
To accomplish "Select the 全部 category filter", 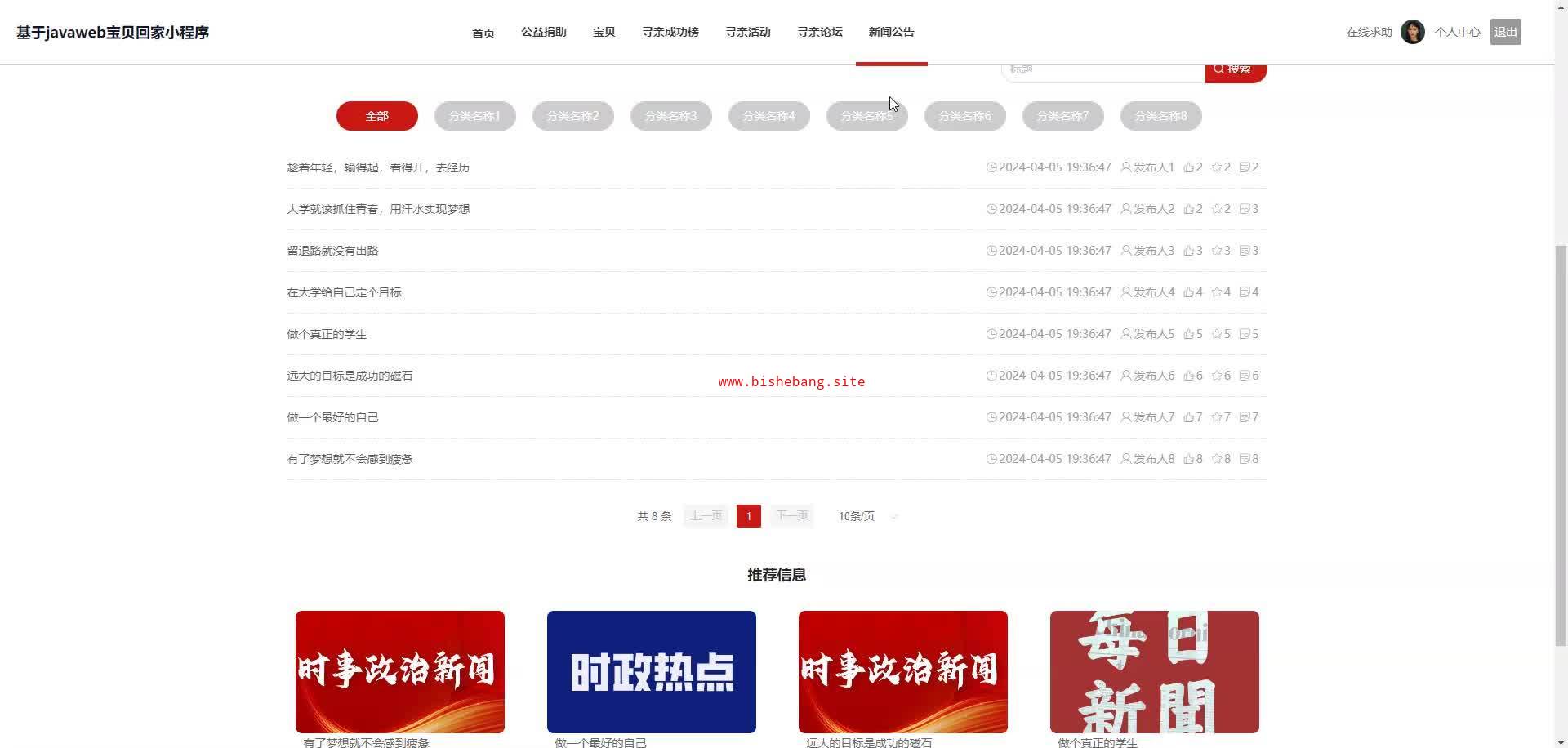I will (377, 116).
